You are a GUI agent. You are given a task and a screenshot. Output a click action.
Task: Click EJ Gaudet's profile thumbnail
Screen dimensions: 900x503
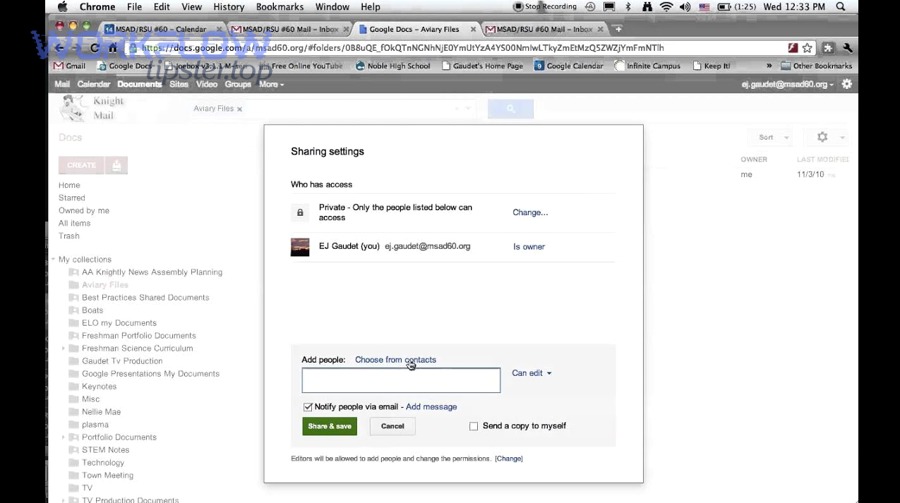300,247
